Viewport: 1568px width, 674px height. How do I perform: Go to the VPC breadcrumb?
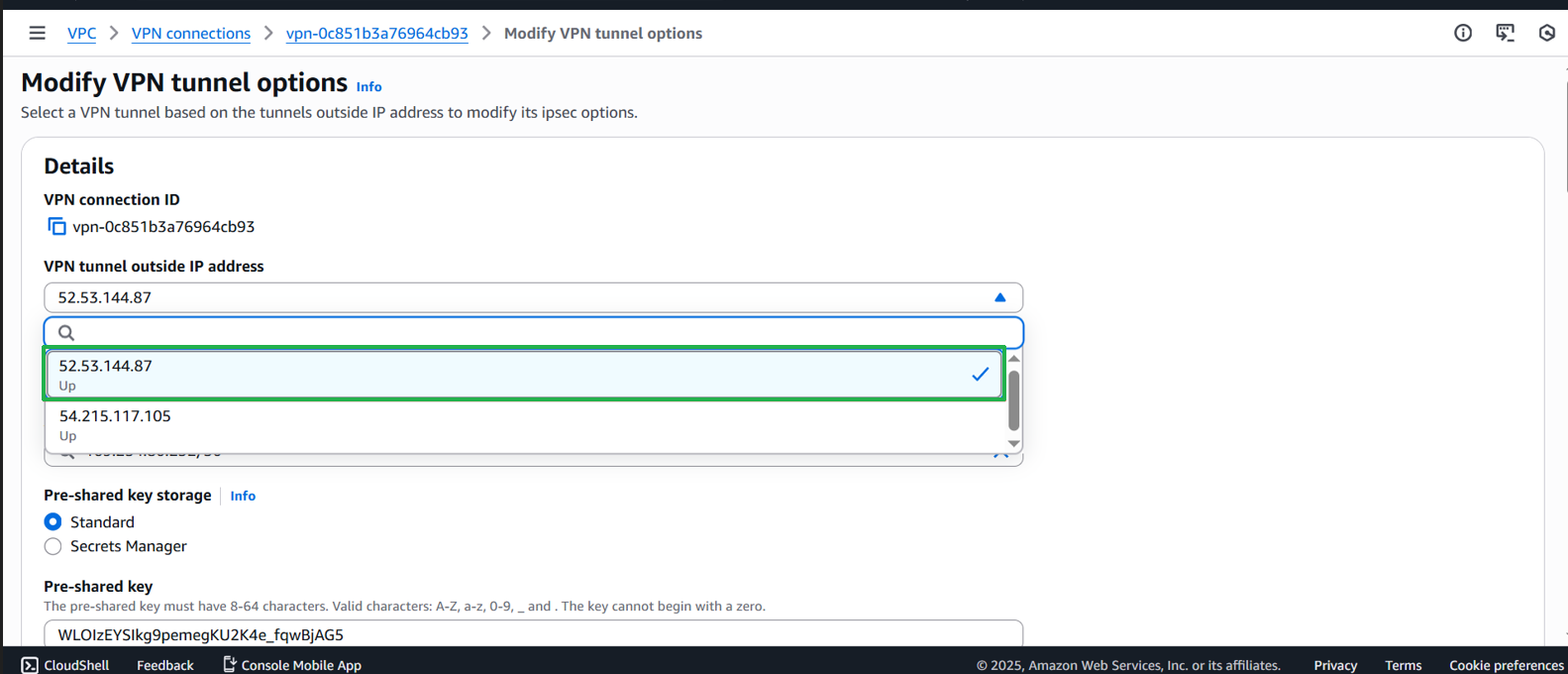(x=81, y=33)
